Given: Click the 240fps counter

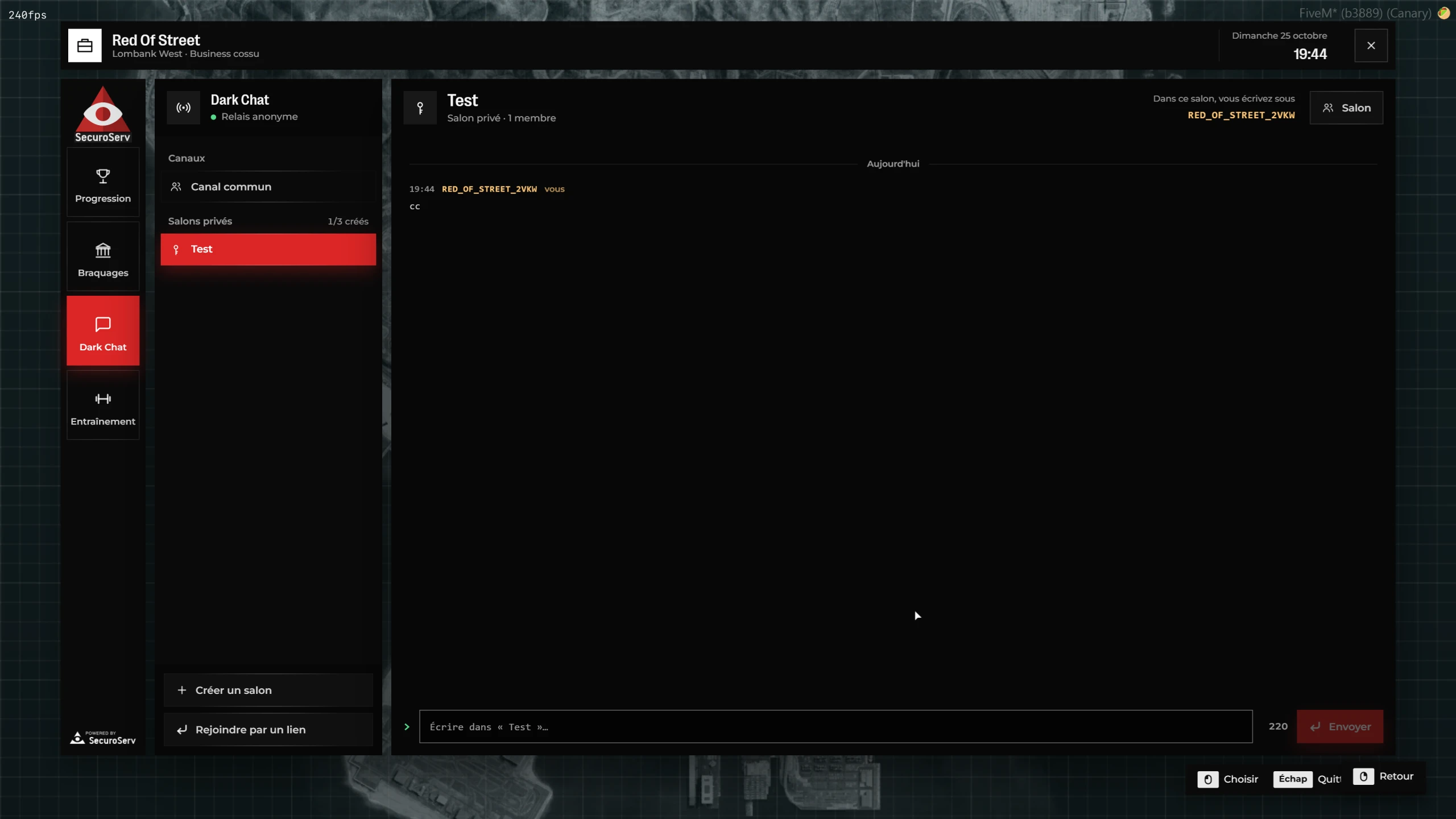Looking at the screenshot, I should (x=27, y=15).
